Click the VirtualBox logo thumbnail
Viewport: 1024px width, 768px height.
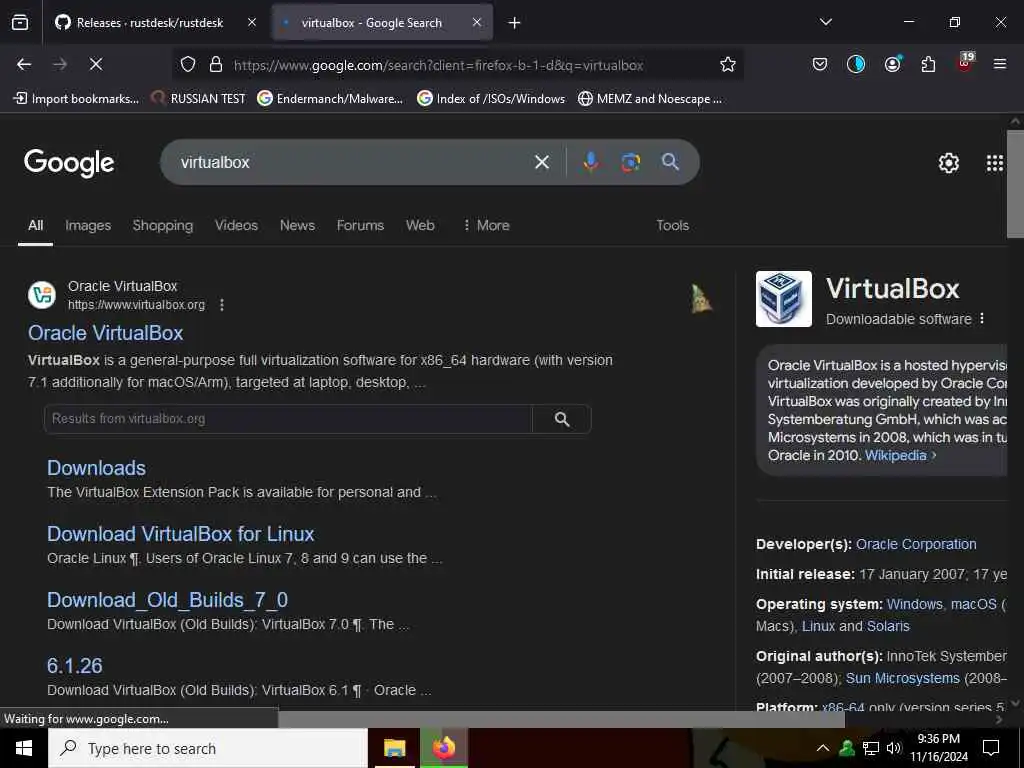[784, 299]
